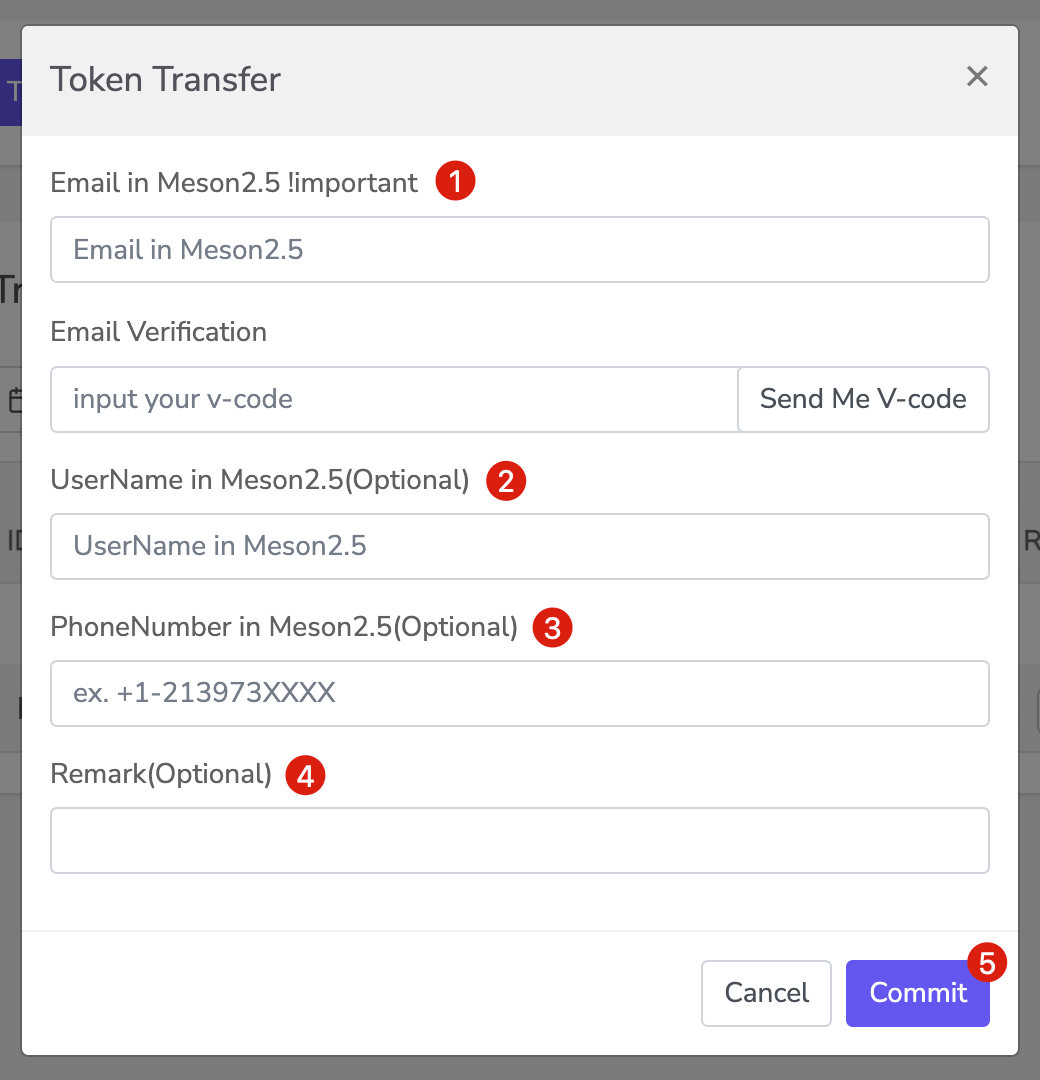Click the UserName in Meson2.5(Optional) label

click(x=260, y=480)
